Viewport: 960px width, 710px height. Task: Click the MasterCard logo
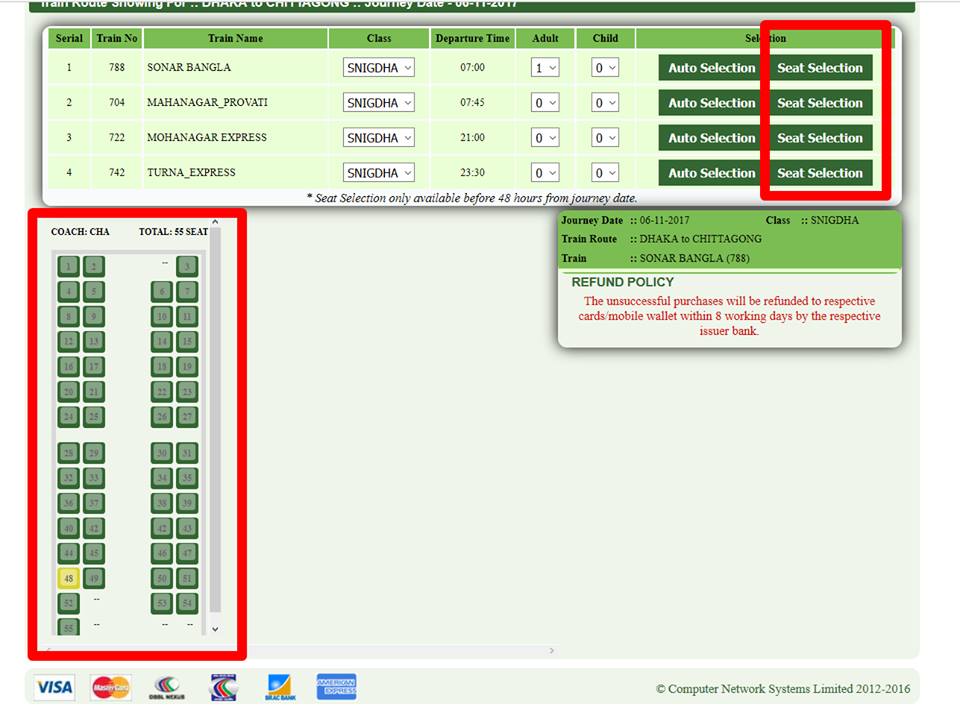(x=111, y=687)
